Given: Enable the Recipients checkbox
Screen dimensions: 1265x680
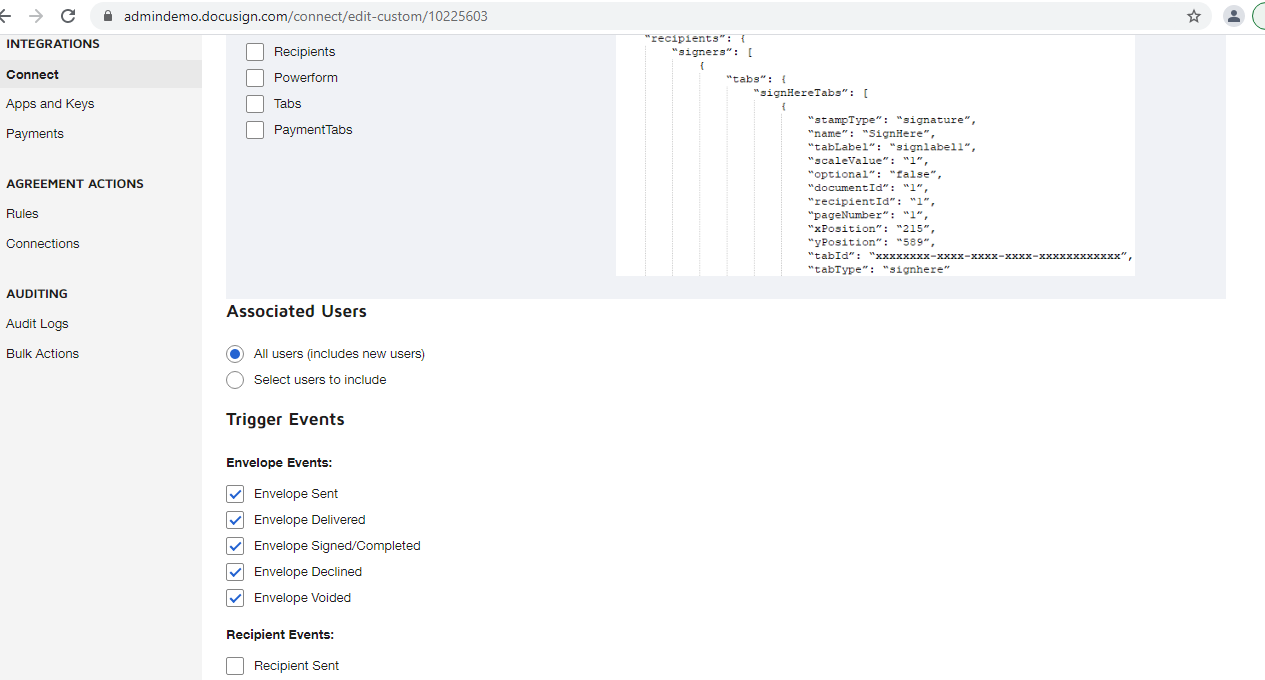Looking at the screenshot, I should [255, 52].
